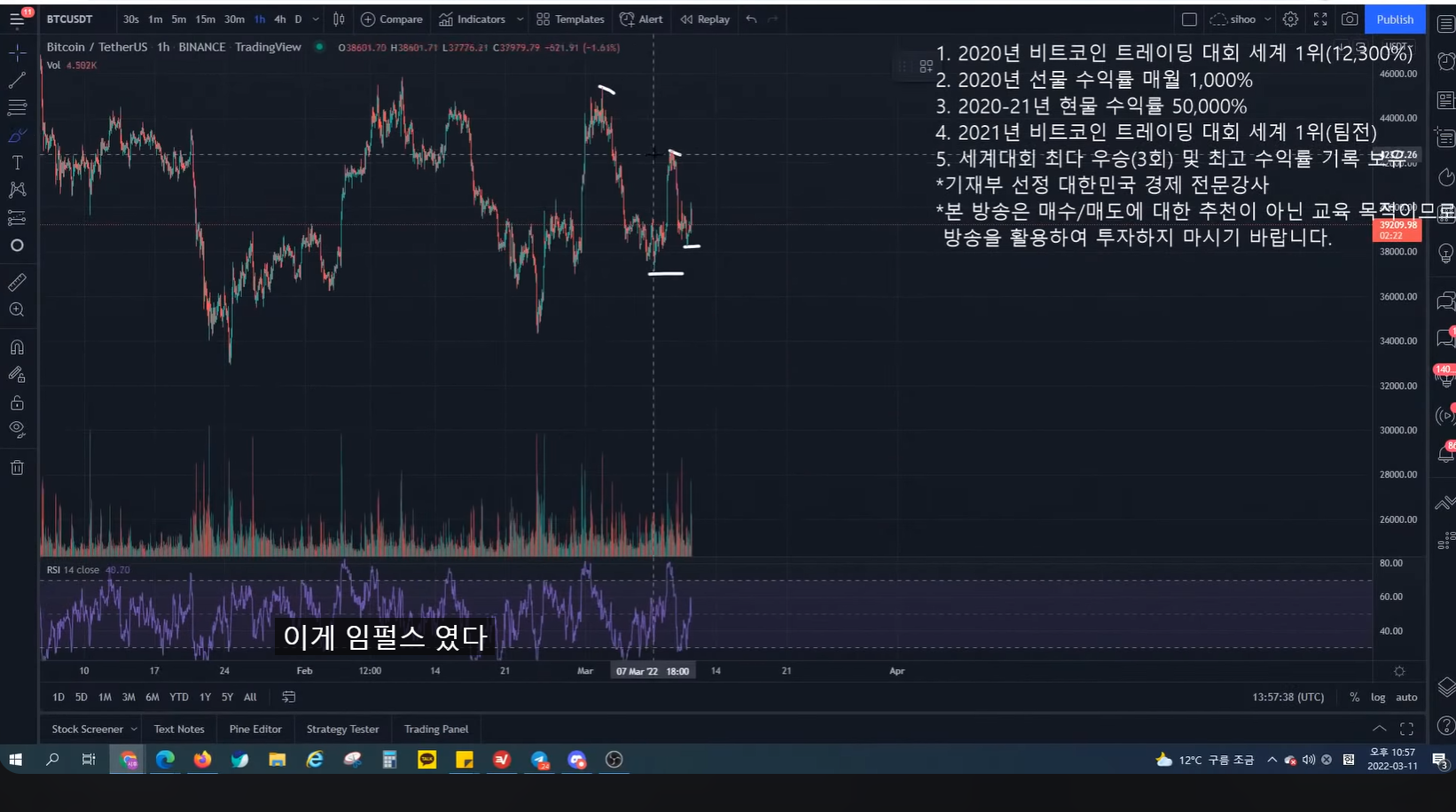Image resolution: width=1456 pixels, height=812 pixels.
Task: Select the trend line tool
Action: coord(17,81)
